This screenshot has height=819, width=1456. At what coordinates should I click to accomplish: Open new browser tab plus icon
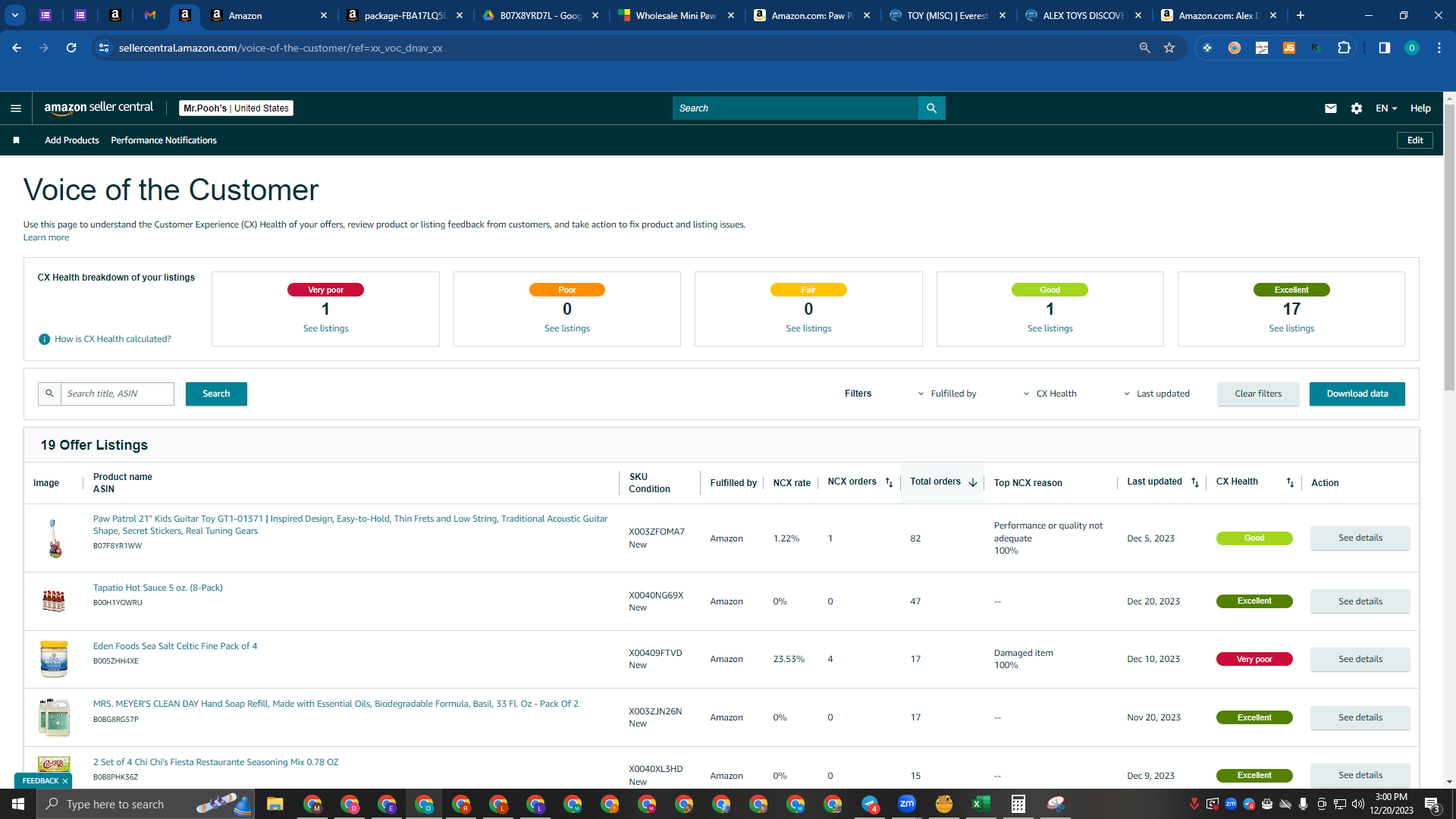[x=1300, y=15]
